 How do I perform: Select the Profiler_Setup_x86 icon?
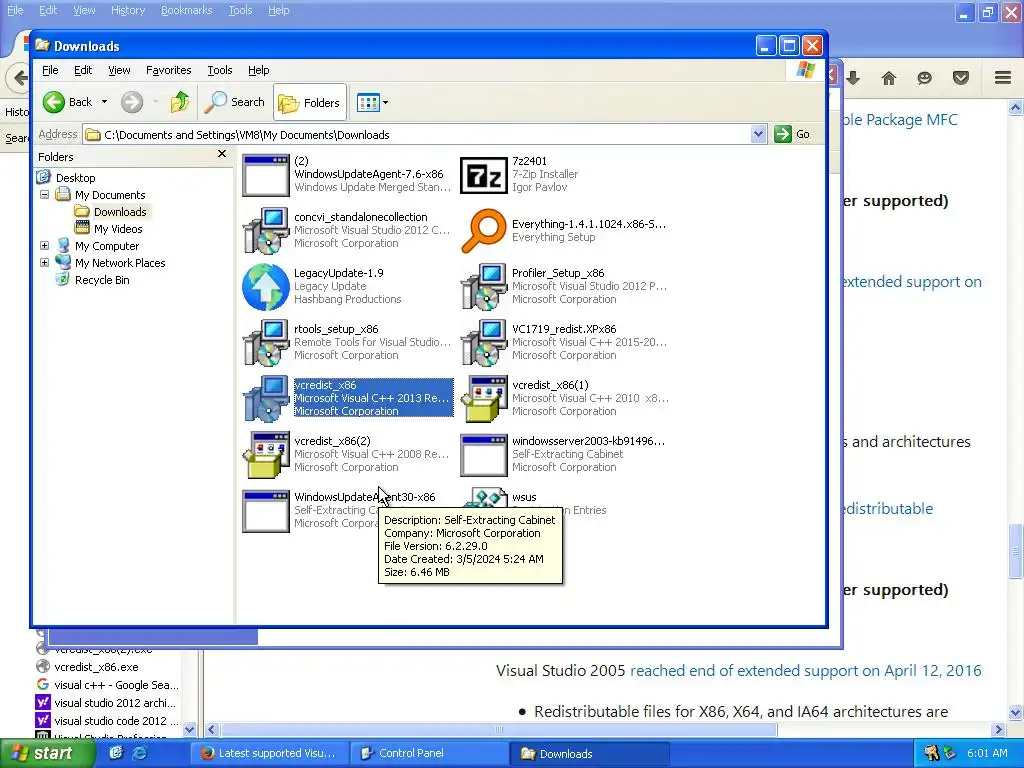click(483, 286)
